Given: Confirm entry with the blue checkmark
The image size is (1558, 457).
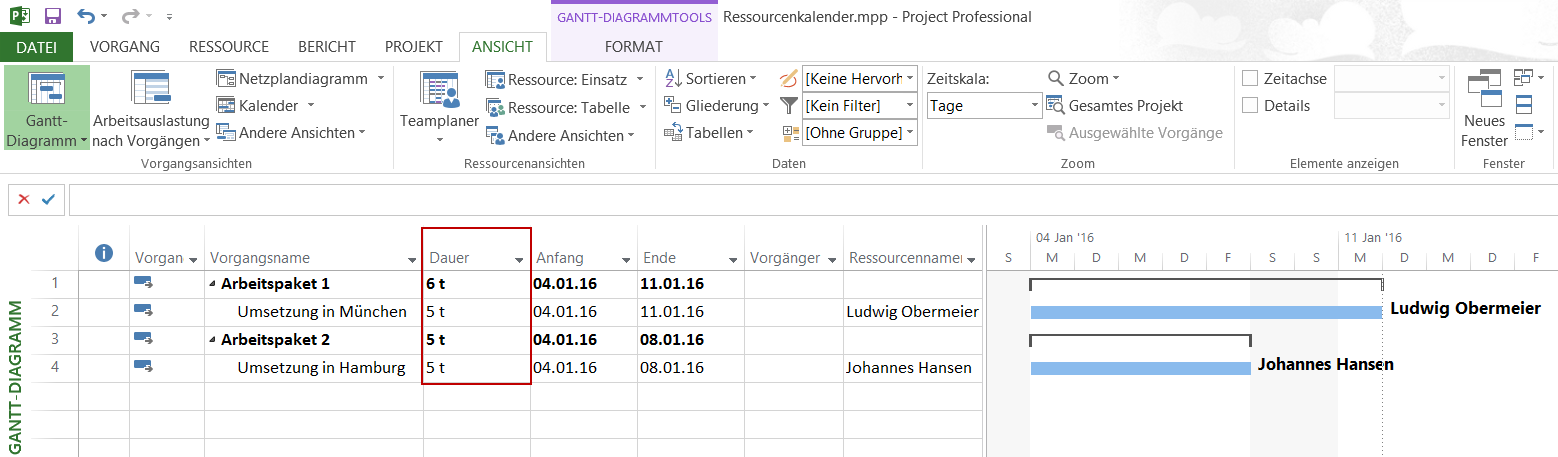Looking at the screenshot, I should click(47, 199).
